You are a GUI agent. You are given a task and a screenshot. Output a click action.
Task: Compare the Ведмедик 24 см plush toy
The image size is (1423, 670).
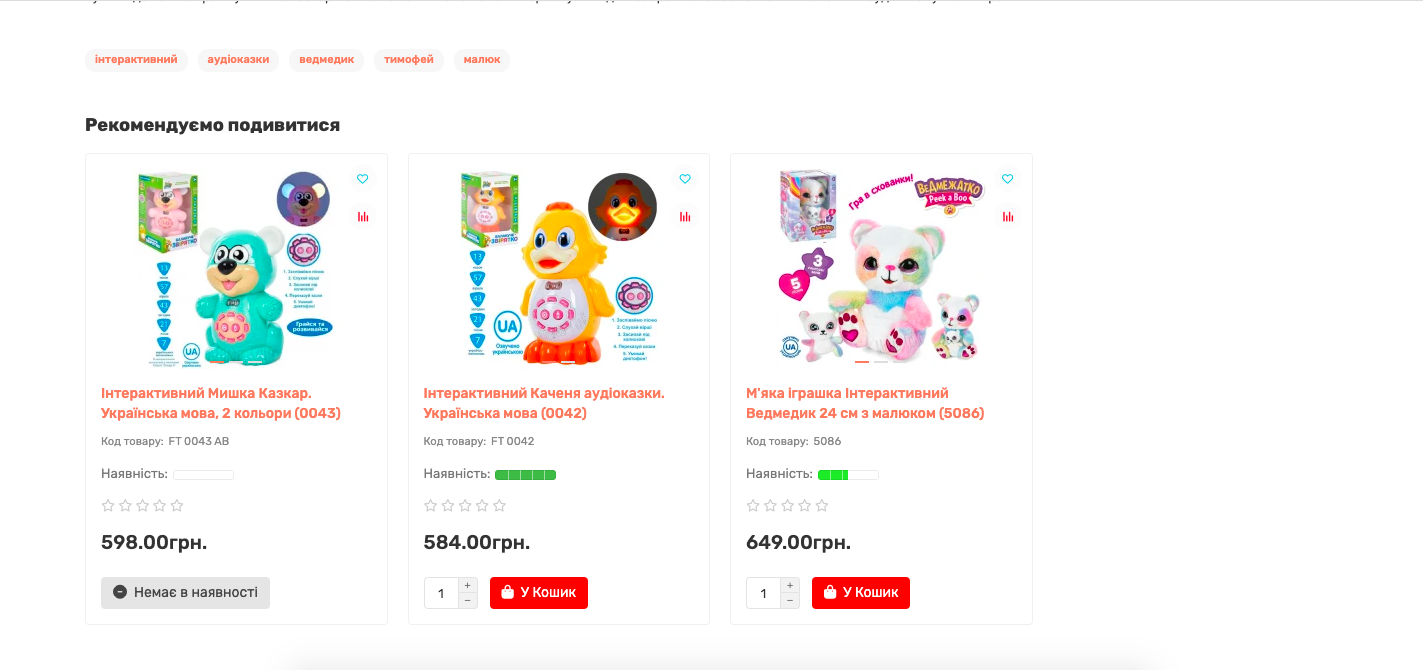(x=1007, y=217)
